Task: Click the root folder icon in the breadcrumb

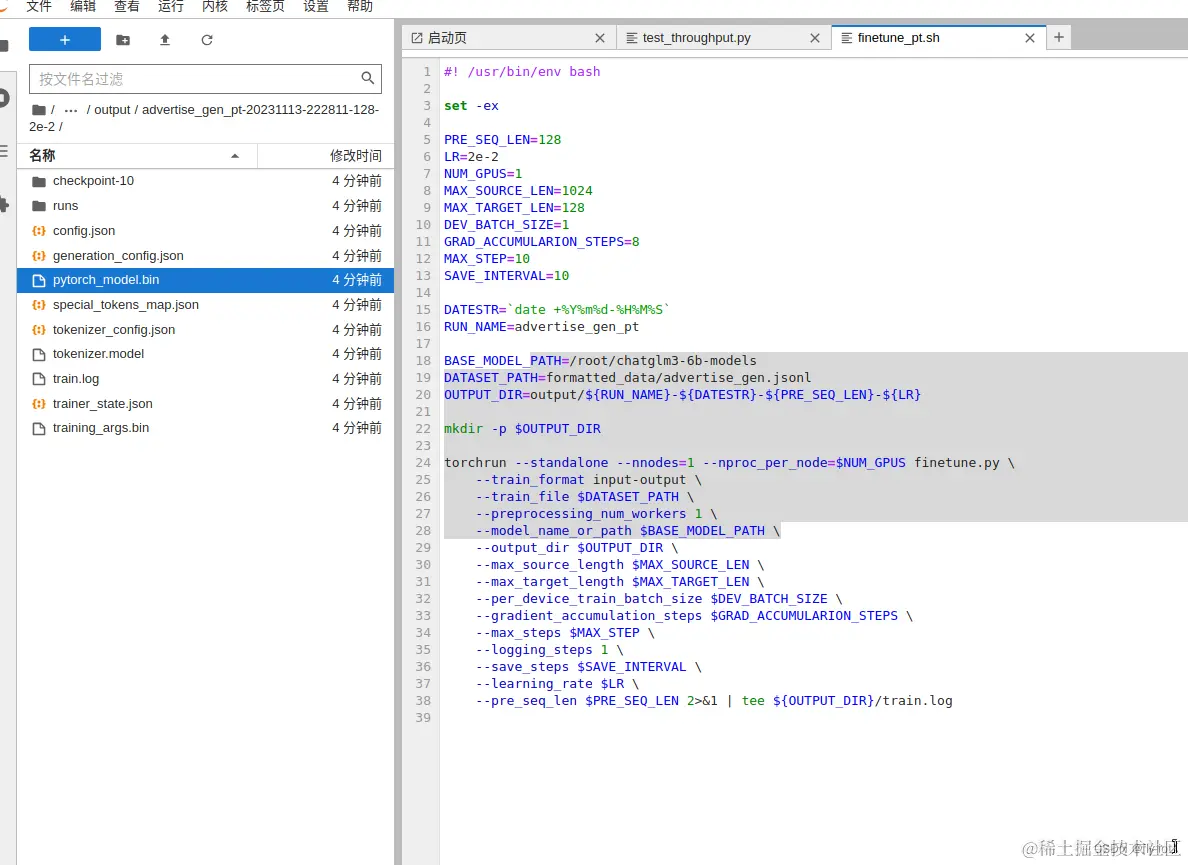Action: pos(39,110)
